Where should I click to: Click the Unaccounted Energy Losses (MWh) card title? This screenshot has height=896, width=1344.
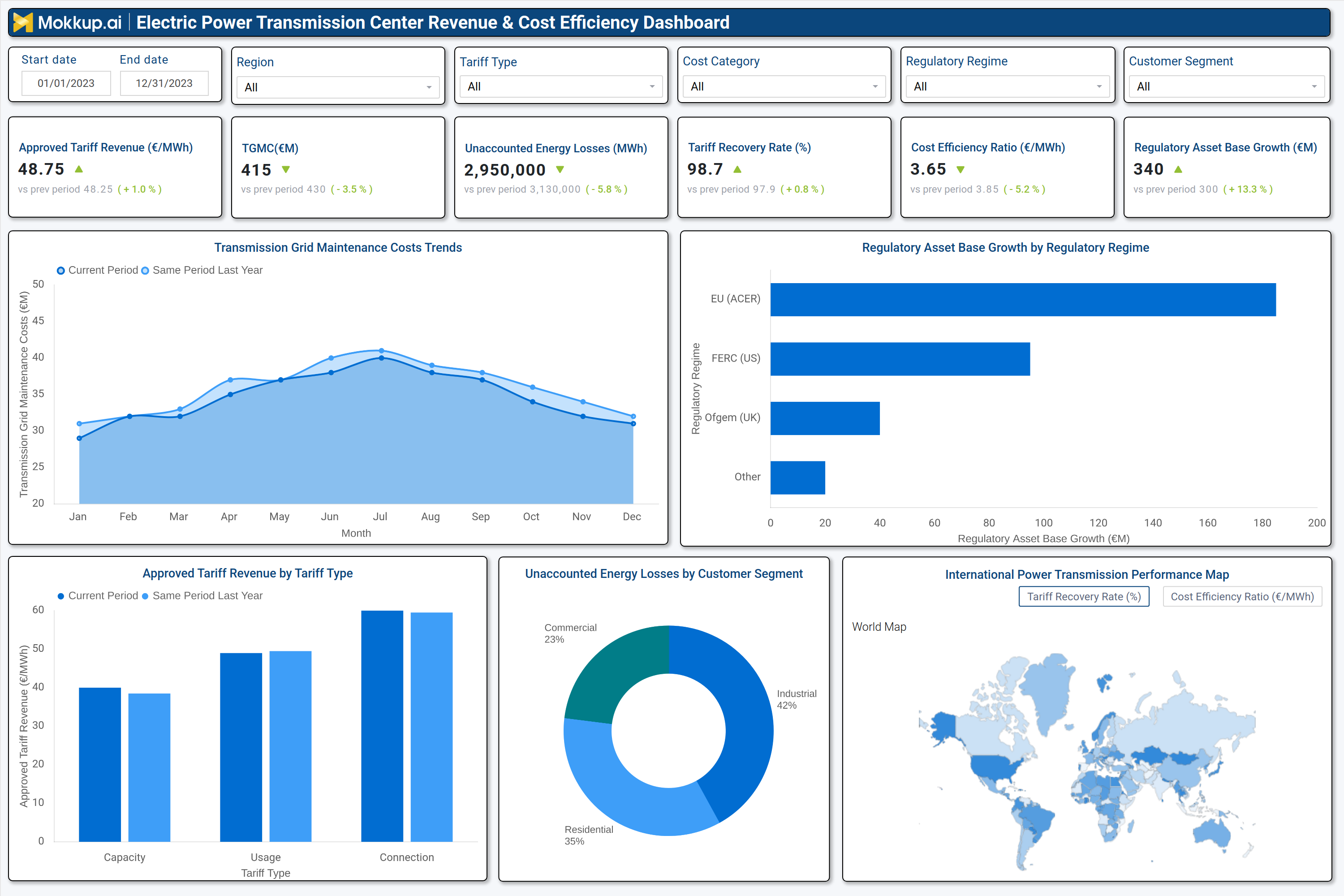[556, 149]
